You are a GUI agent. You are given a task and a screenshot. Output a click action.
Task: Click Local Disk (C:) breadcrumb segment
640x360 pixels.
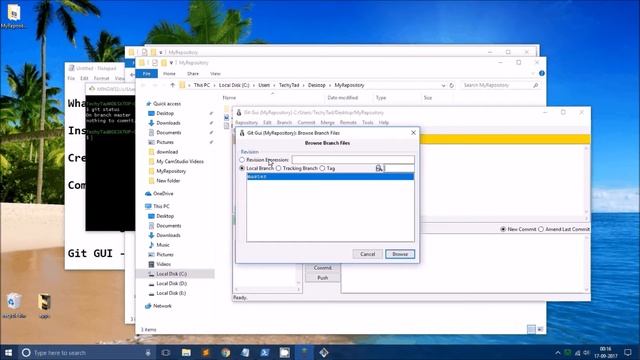click(x=234, y=85)
